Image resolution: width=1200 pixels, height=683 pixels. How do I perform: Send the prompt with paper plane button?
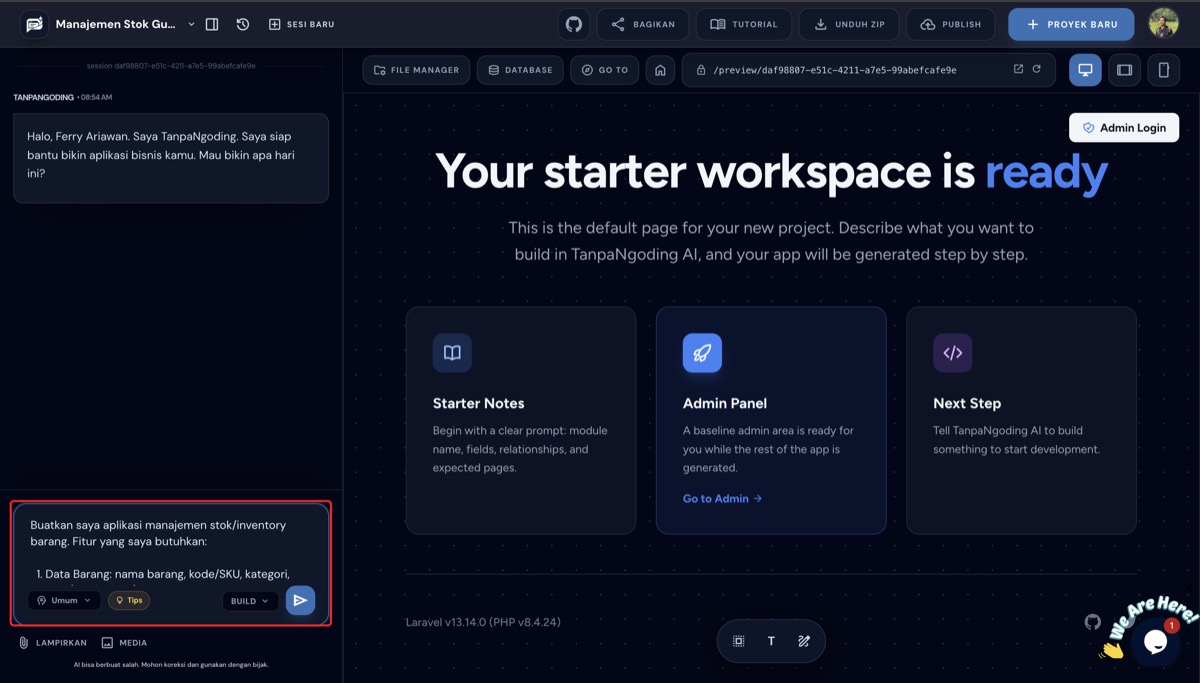300,600
